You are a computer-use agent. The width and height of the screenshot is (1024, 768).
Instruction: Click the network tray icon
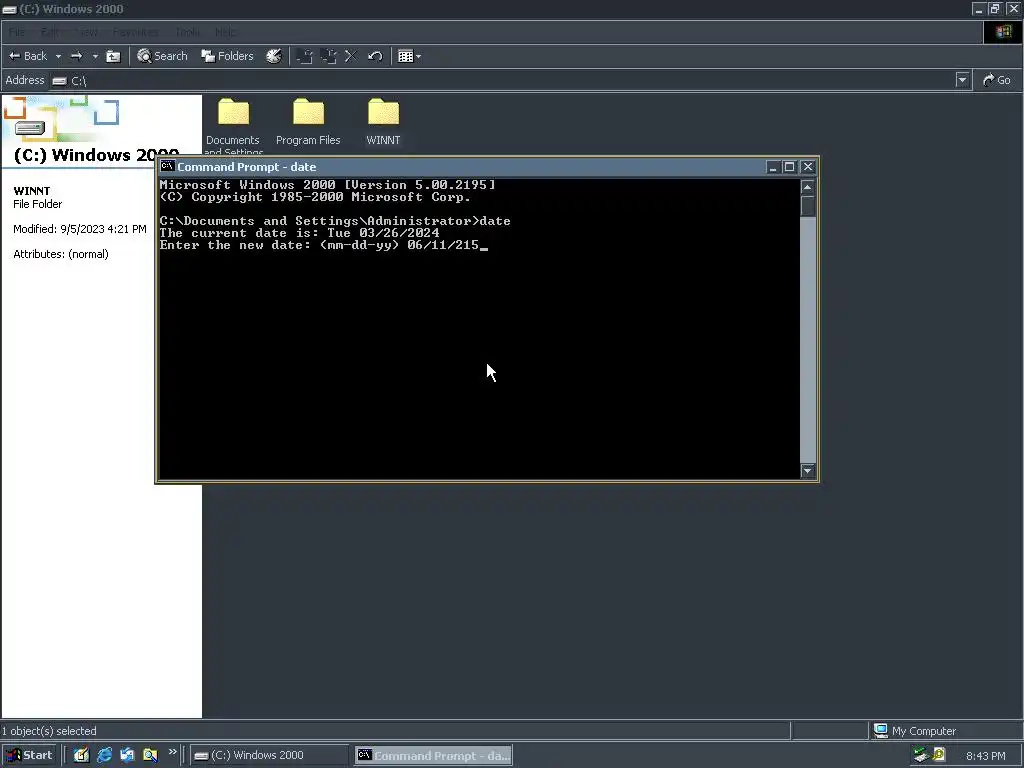(x=921, y=755)
